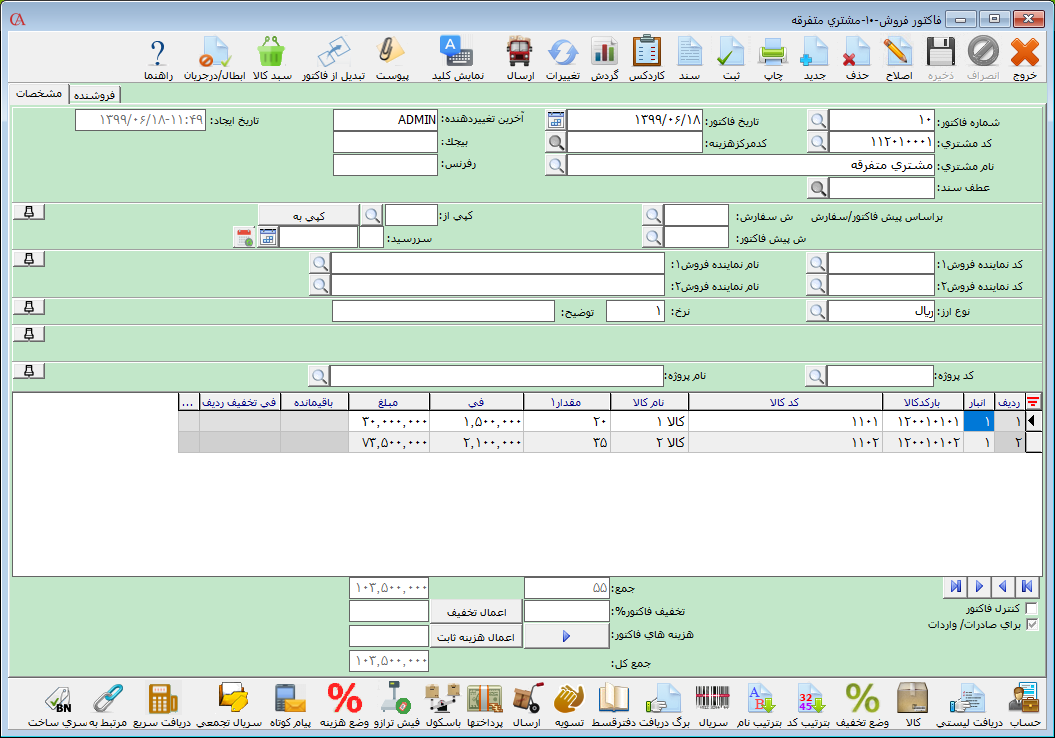Expand the هزینه های فاکتور arrow button
Image resolution: width=1055 pixels, height=738 pixels.
point(566,636)
